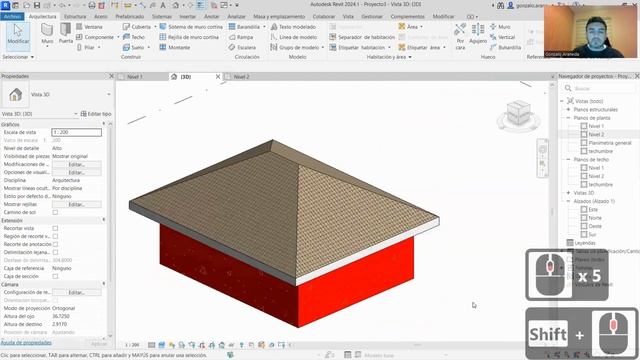Select Sistema de muro cortina
The width and height of the screenshot is (640, 360).
[x=191, y=27]
